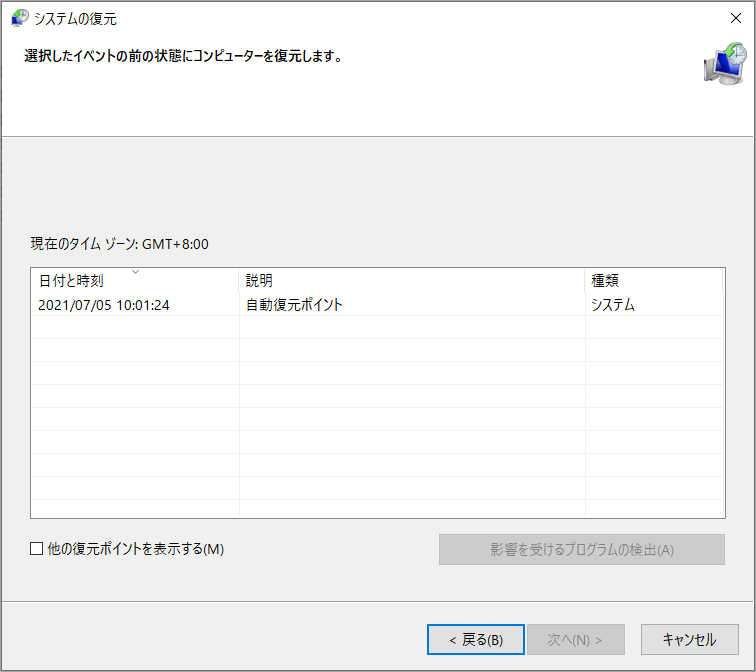Viewport: 756px width, 672px height.
Task: Click the 次へ(N) button
Action: point(576,640)
